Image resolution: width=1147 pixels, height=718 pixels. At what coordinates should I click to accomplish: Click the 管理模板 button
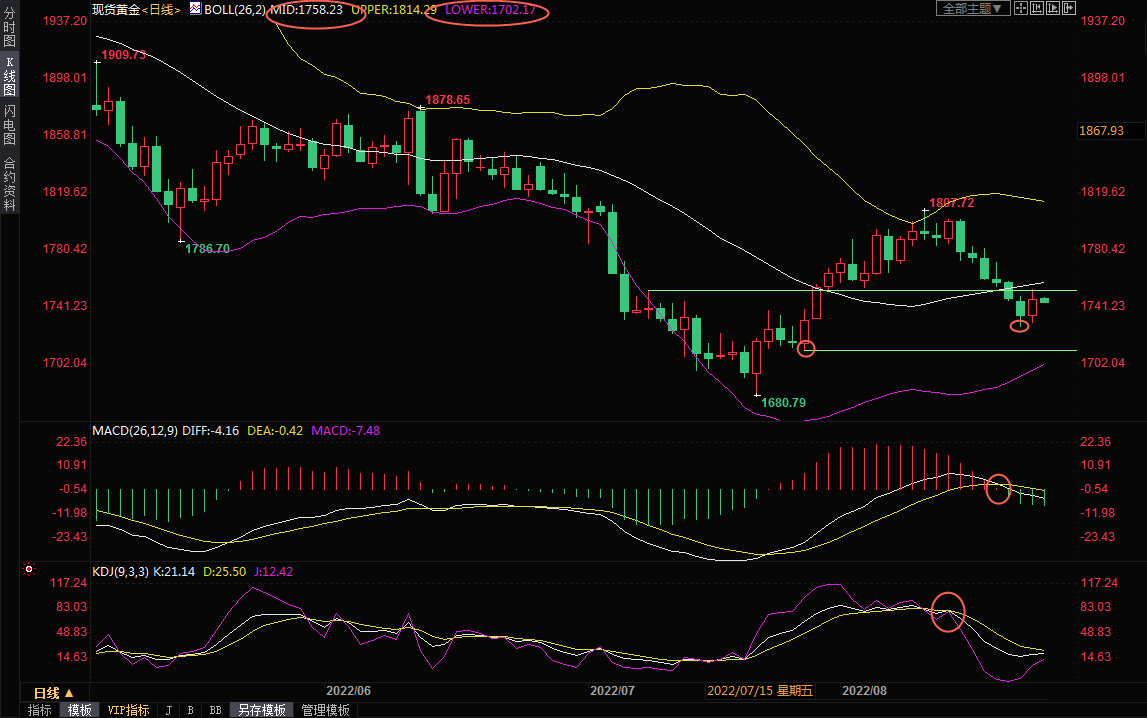pos(326,710)
